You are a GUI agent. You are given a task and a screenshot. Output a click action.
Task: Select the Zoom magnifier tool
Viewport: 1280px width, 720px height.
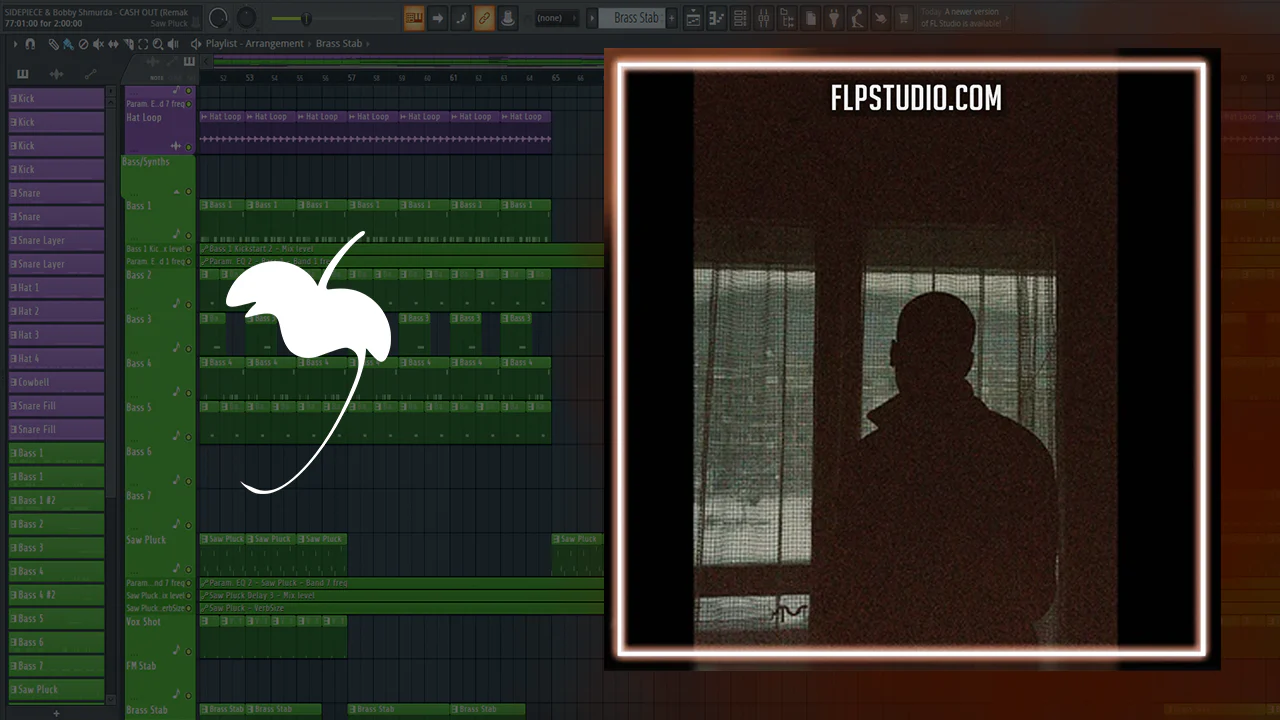tap(158, 44)
